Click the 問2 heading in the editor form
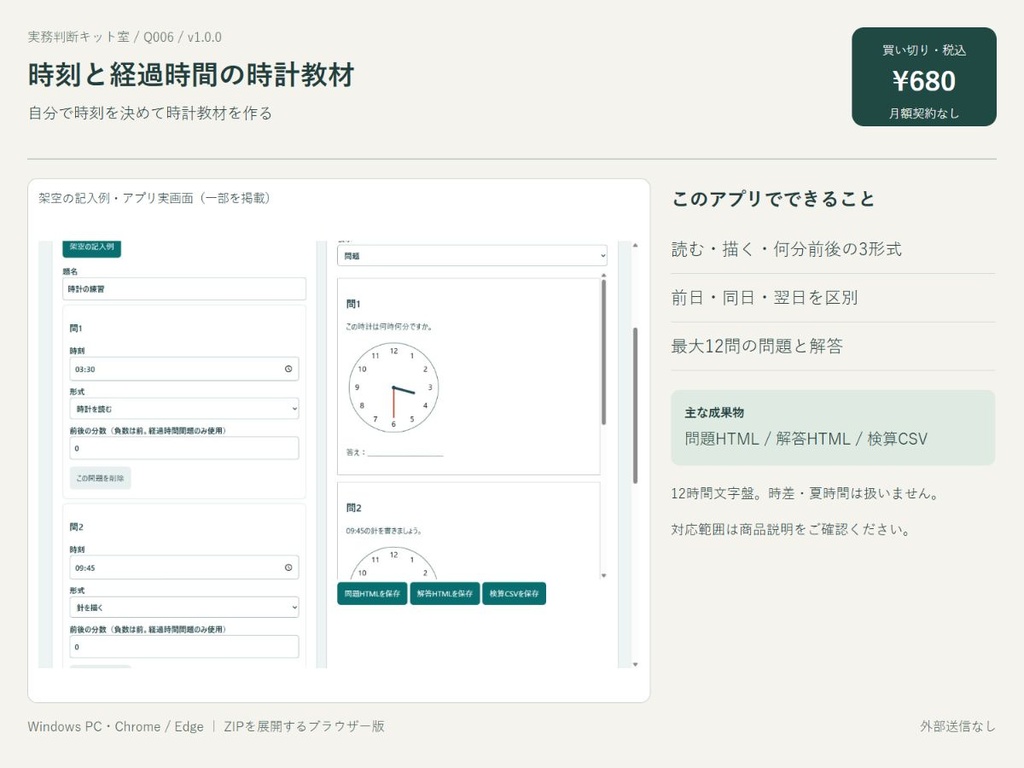The width and height of the screenshot is (1024, 768). (76, 527)
